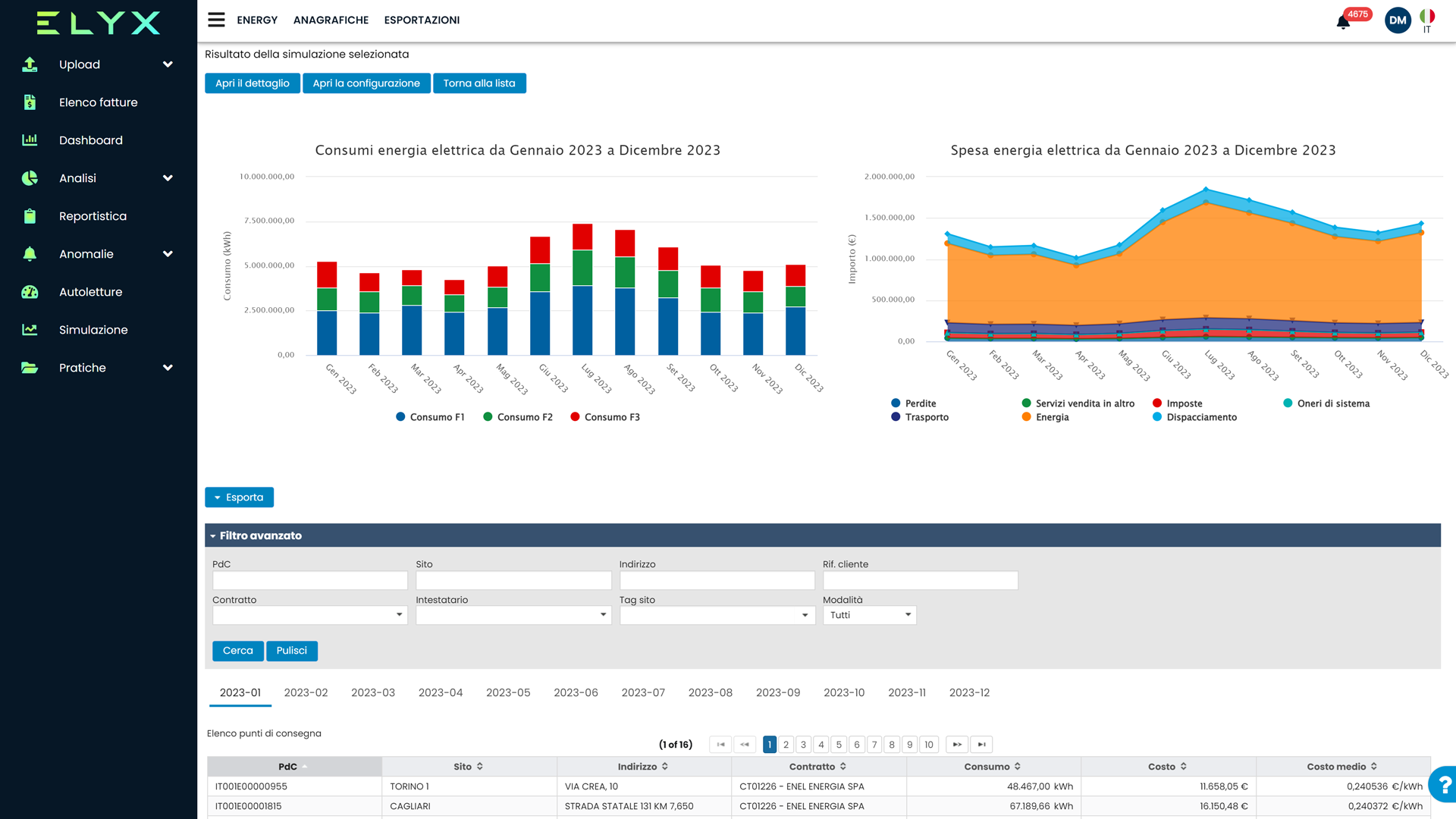
Task: Open Dashboard via its bar-chart icon
Action: pyautogui.click(x=30, y=140)
